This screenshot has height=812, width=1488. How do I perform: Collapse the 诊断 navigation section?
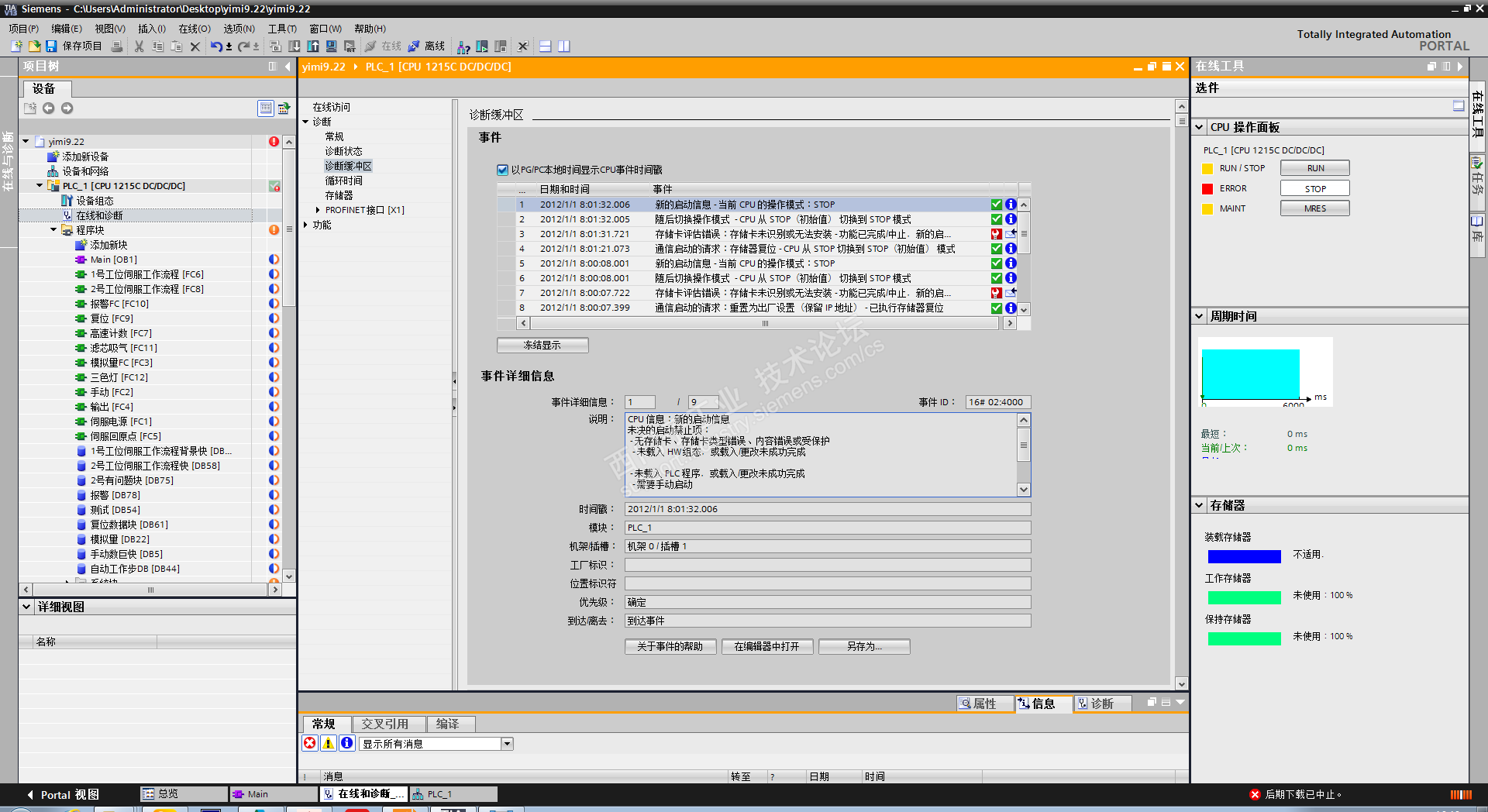click(306, 122)
